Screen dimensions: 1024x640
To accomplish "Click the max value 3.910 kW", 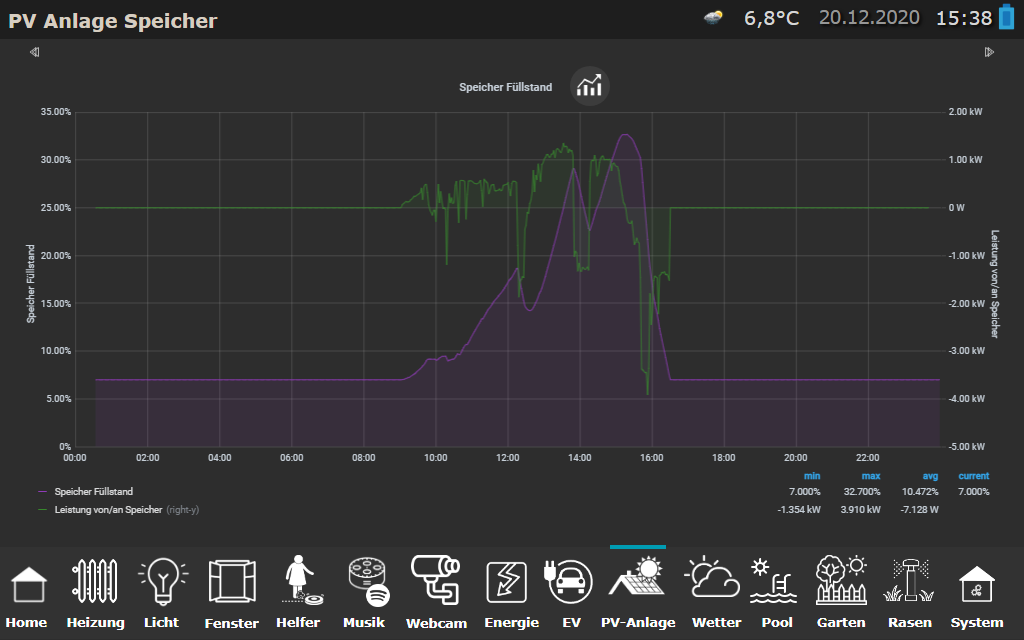I will pyautogui.click(x=860, y=509).
